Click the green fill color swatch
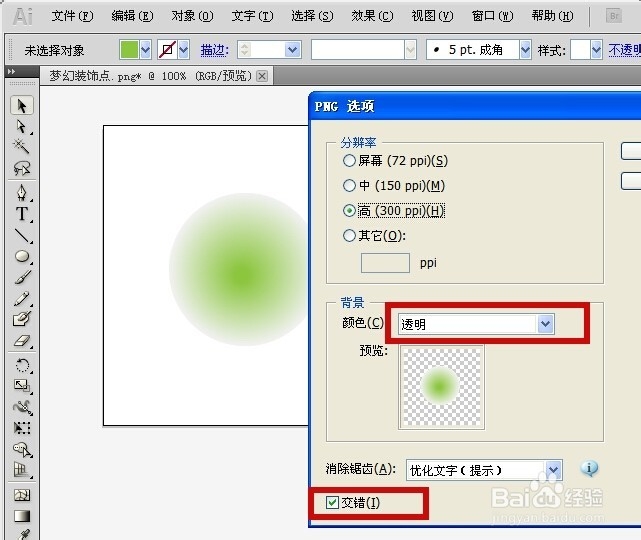 [129, 50]
